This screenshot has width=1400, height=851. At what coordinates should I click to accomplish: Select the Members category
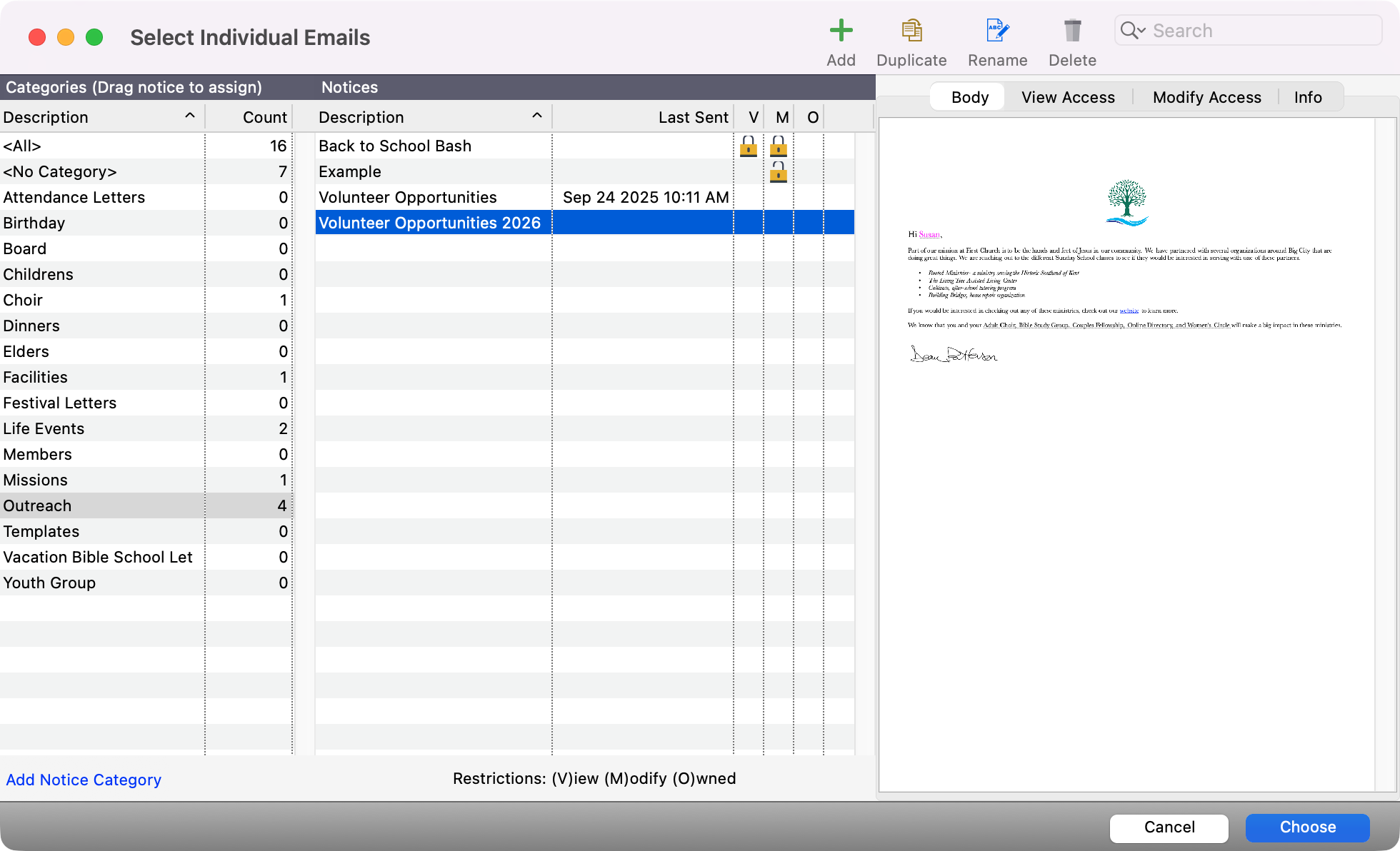click(146, 454)
